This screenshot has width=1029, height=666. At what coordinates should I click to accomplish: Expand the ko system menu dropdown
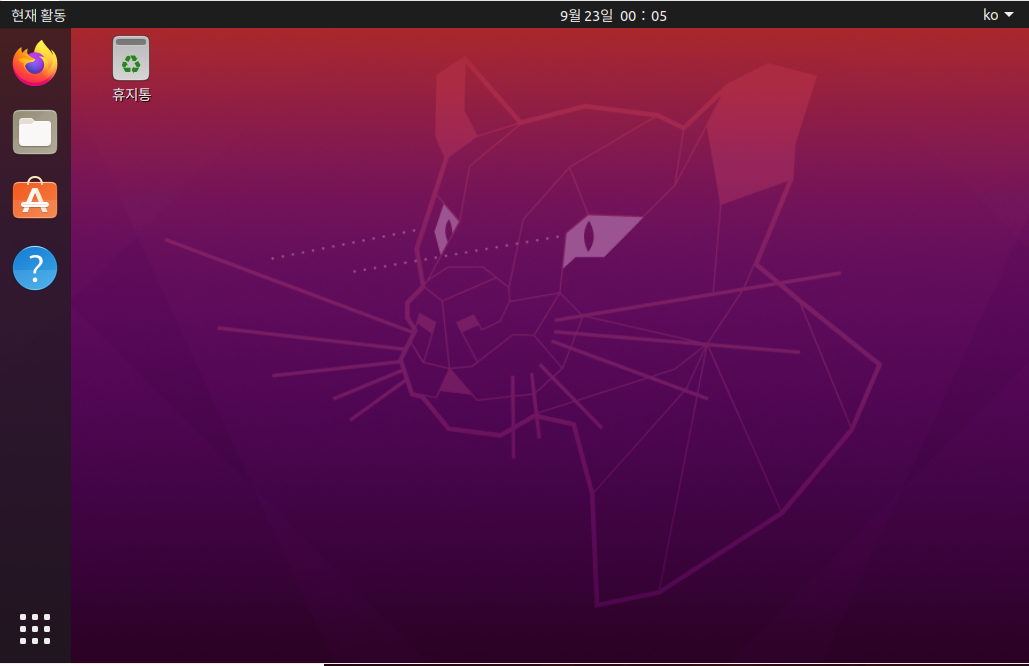click(x=998, y=15)
